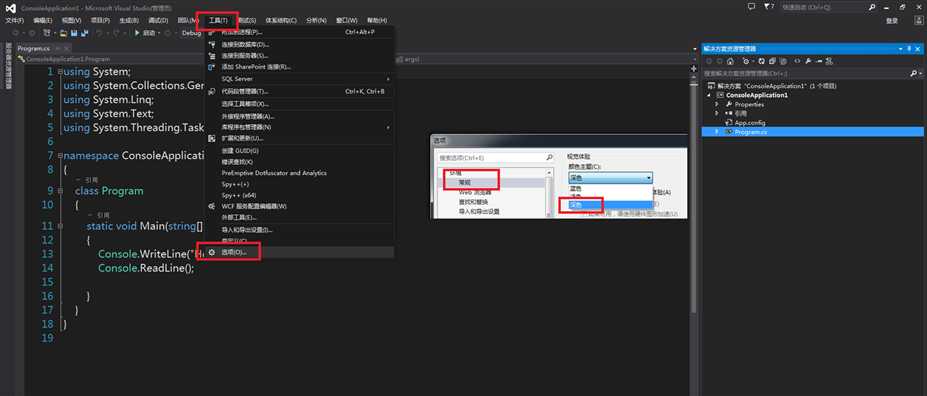
Task: Open the Debug configuration dropdown
Action: tap(191, 33)
